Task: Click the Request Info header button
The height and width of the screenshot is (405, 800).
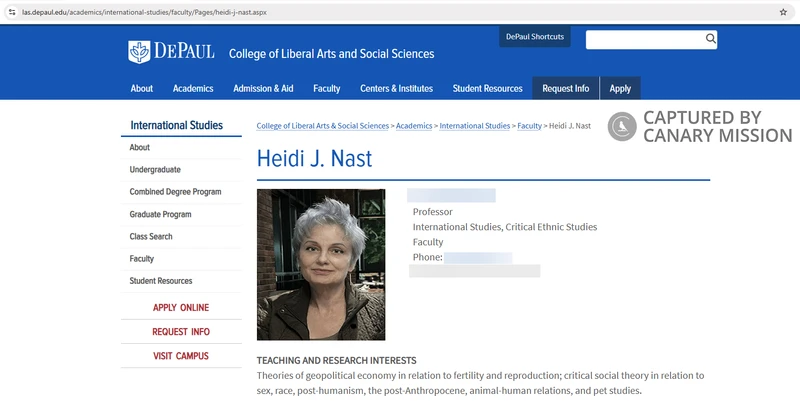Action: [x=565, y=88]
